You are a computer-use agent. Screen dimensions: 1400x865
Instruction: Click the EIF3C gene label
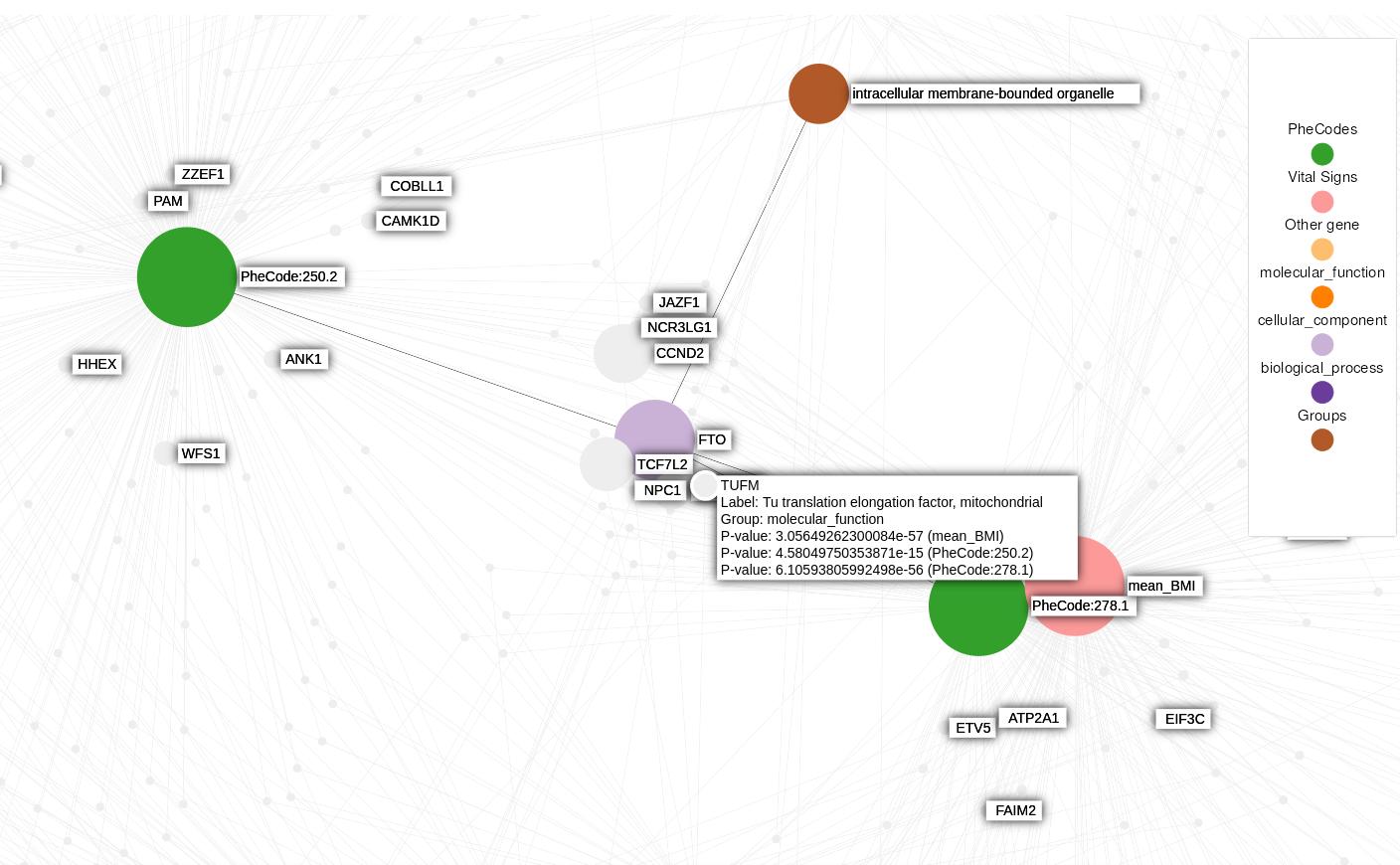[1184, 719]
